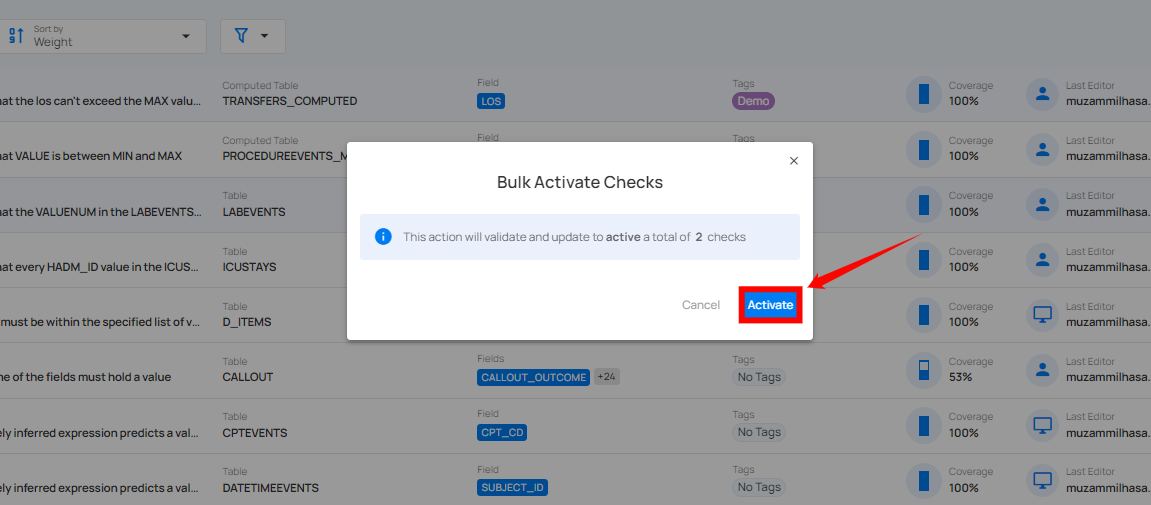The image size is (1151, 505).
Task: Click the HADM_ID value in the ICUSTAYS description
Action: tap(100, 267)
